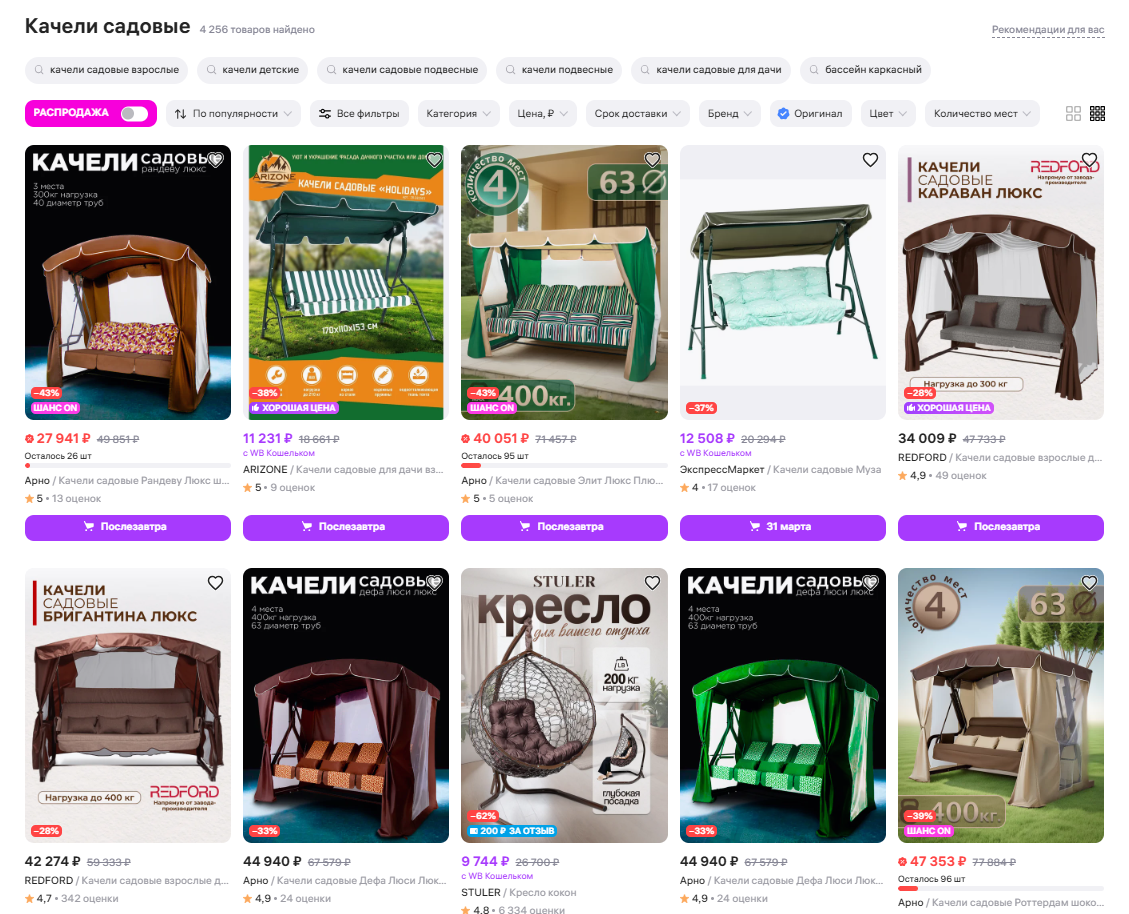Select качели детские search suggestion
Image resolution: width=1129 pixels, height=914 pixels.
tap(253, 70)
